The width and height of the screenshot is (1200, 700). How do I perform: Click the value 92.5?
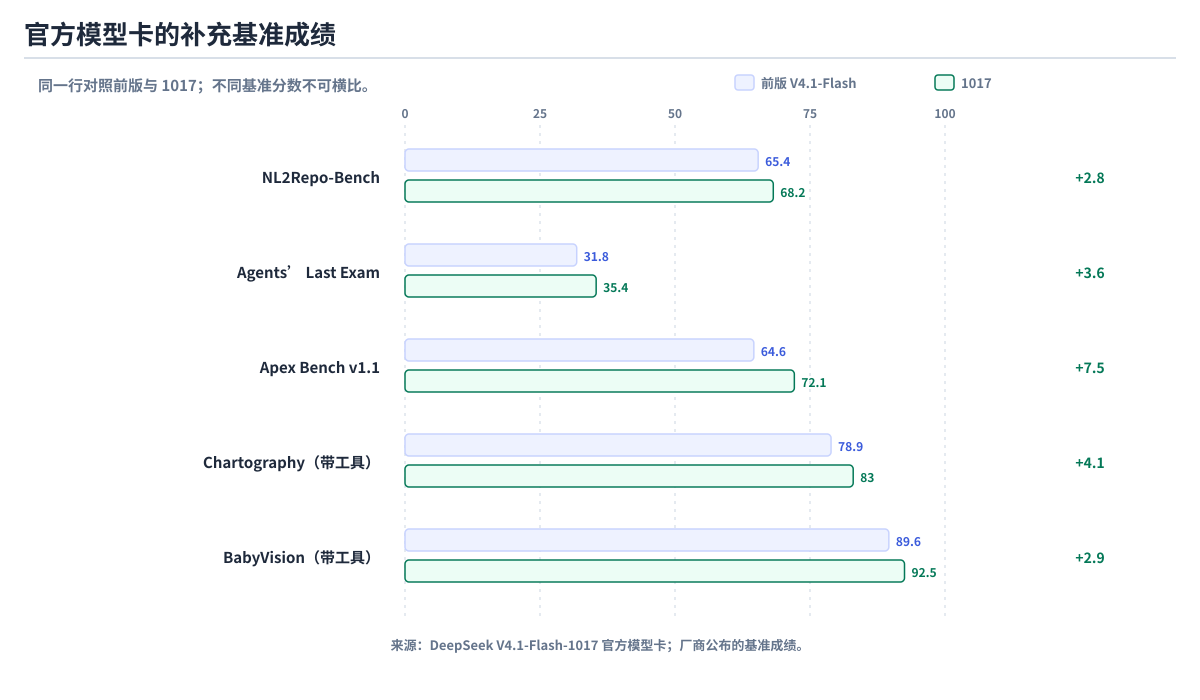click(923, 573)
